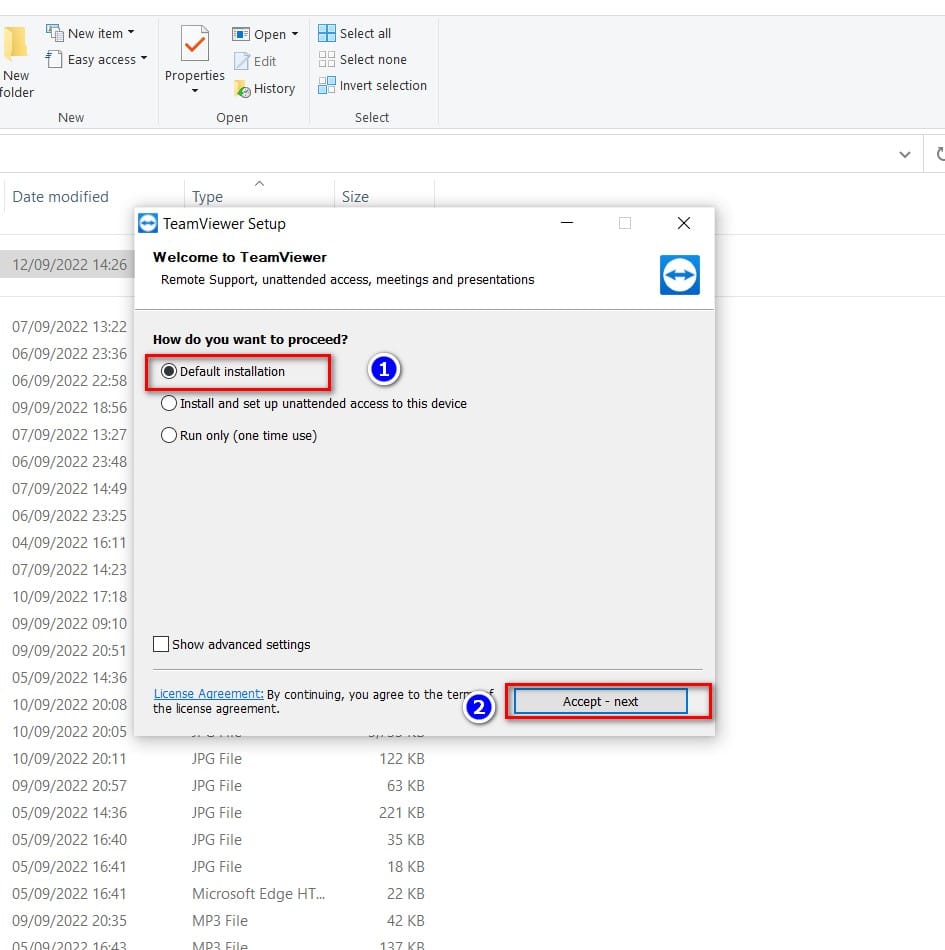Sort by Size column header
This screenshot has height=950, width=945.
coord(355,197)
